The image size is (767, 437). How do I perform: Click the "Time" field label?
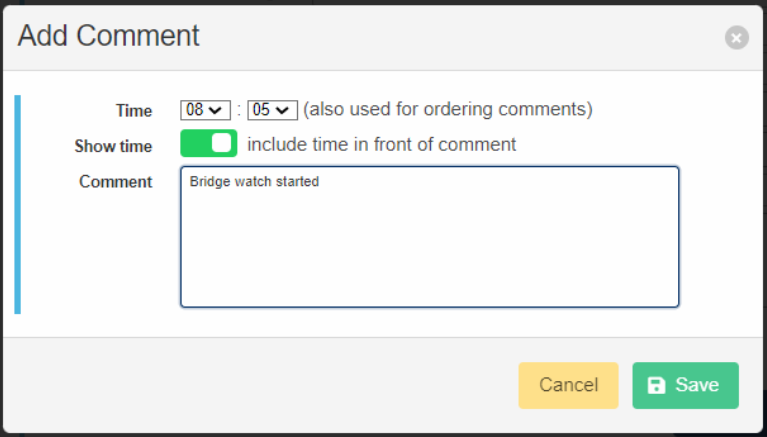pyautogui.click(x=134, y=111)
